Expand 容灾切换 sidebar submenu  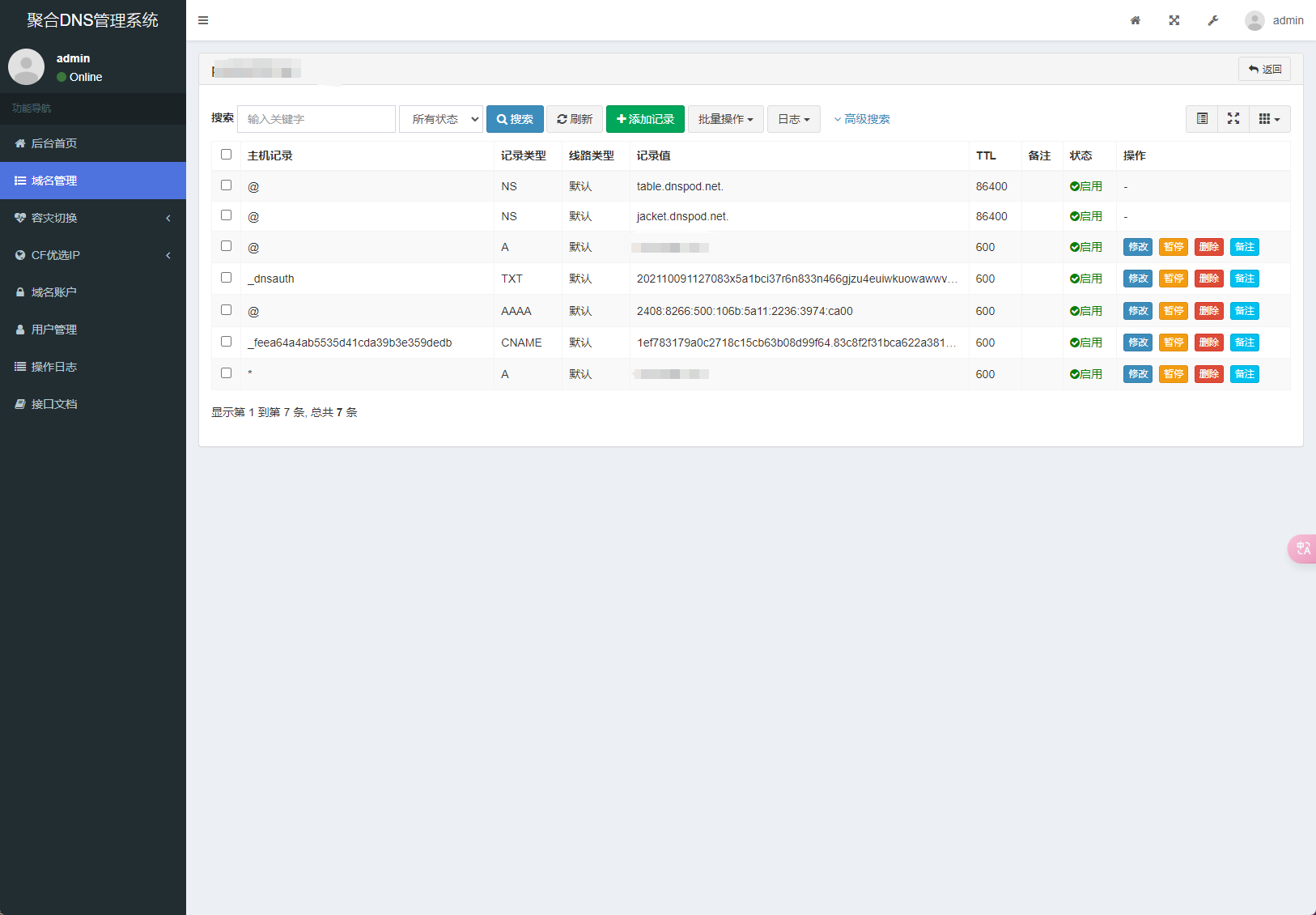coord(93,218)
